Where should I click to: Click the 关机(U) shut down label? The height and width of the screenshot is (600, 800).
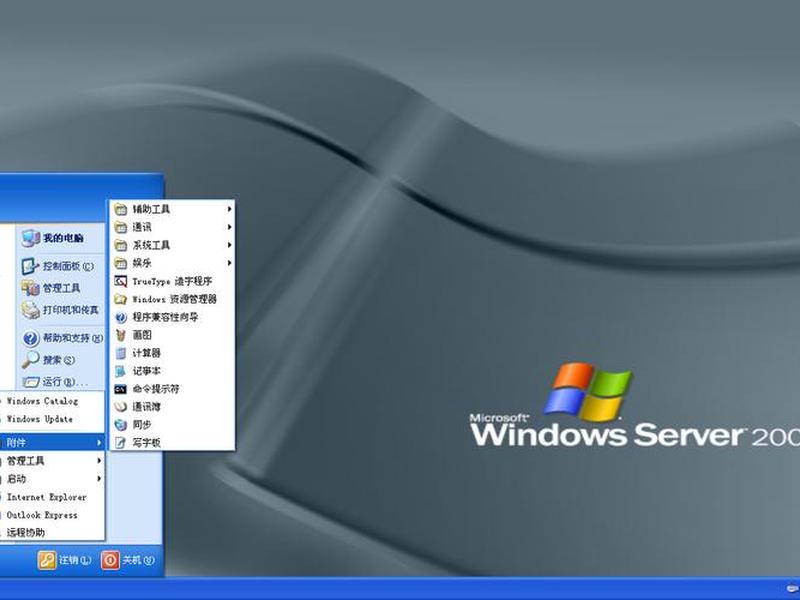[138, 560]
